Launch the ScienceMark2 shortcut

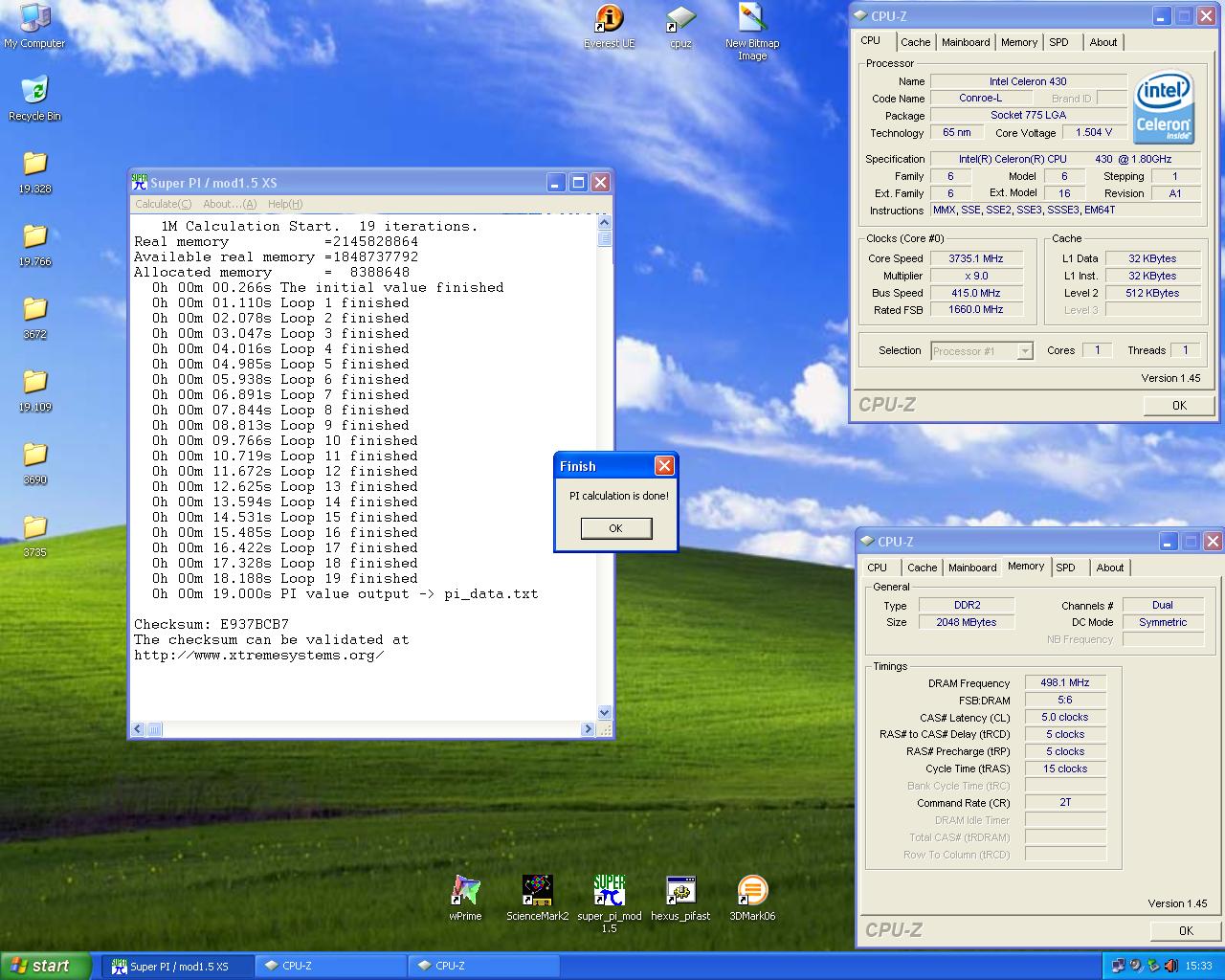tap(537, 898)
